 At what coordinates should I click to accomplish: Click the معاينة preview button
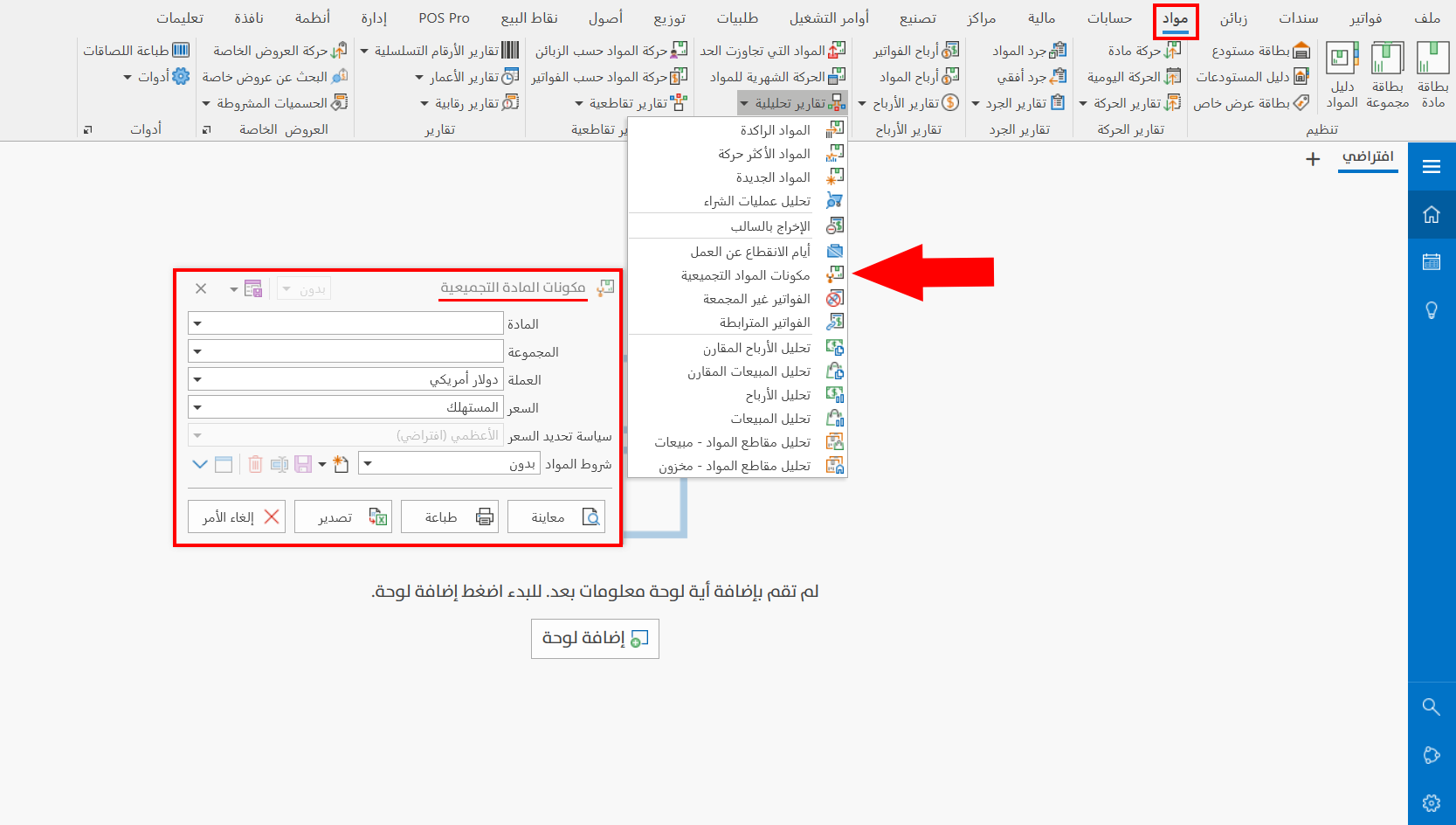[556, 517]
